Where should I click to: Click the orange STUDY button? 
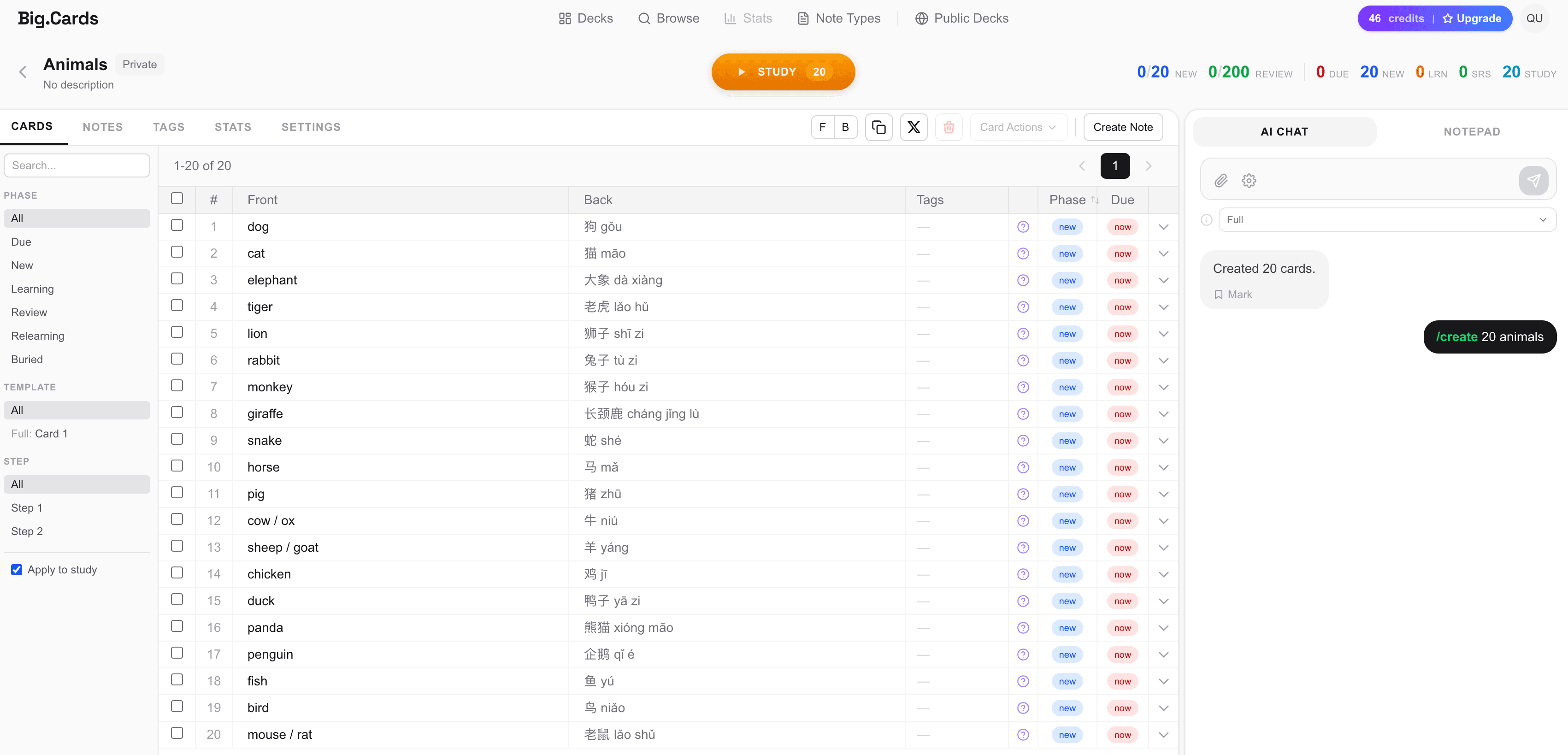pos(783,72)
